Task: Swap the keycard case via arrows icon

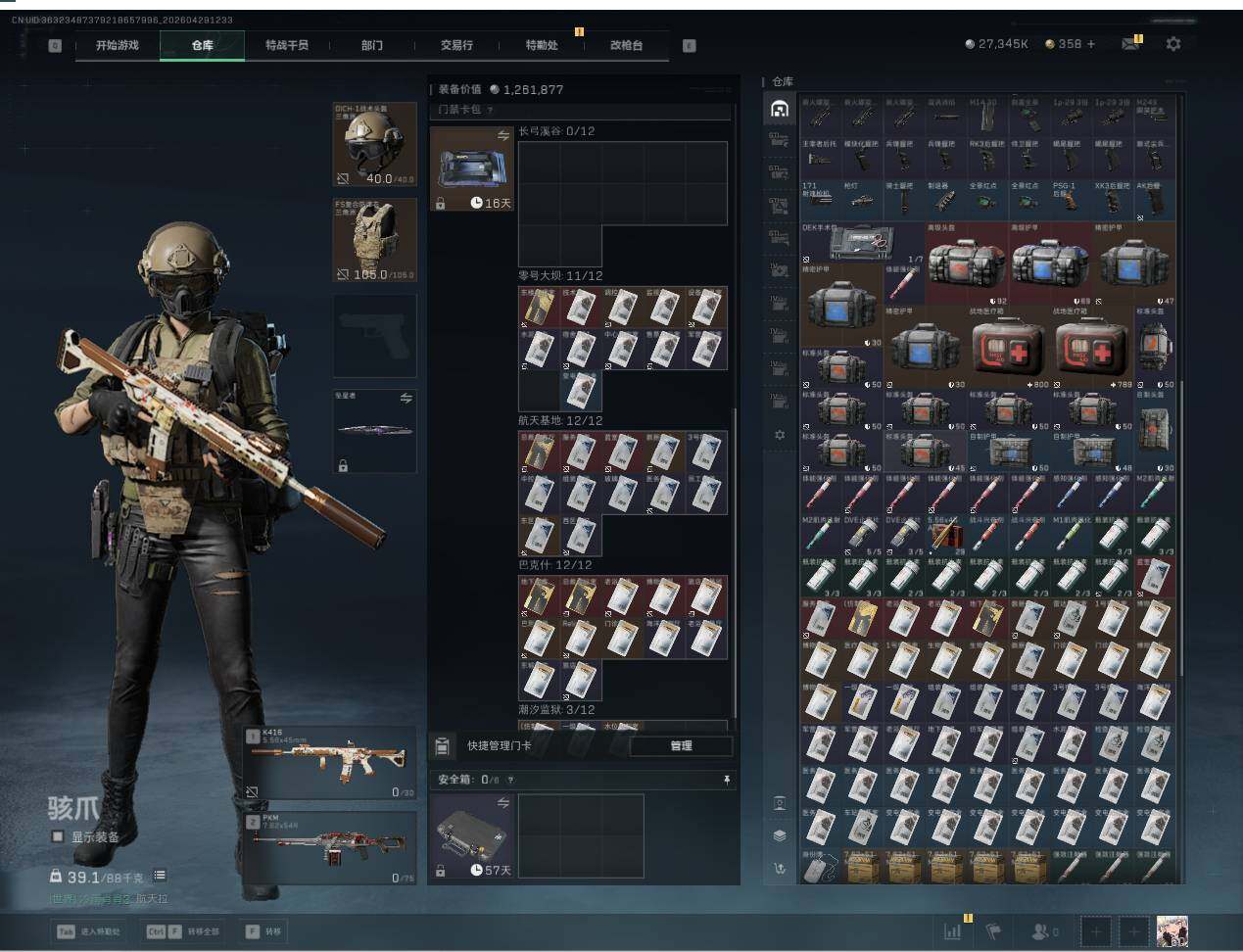Action: (x=503, y=135)
